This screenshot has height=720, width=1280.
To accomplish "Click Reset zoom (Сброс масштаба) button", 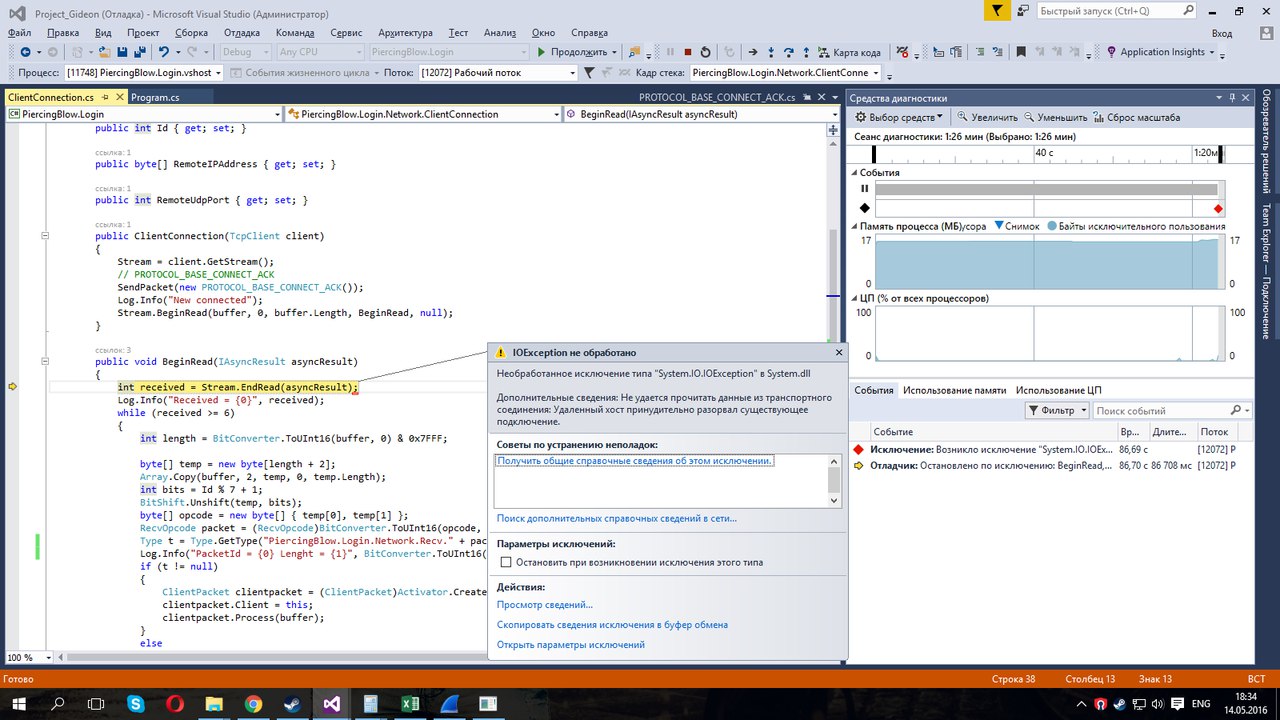I will click(x=1136, y=117).
